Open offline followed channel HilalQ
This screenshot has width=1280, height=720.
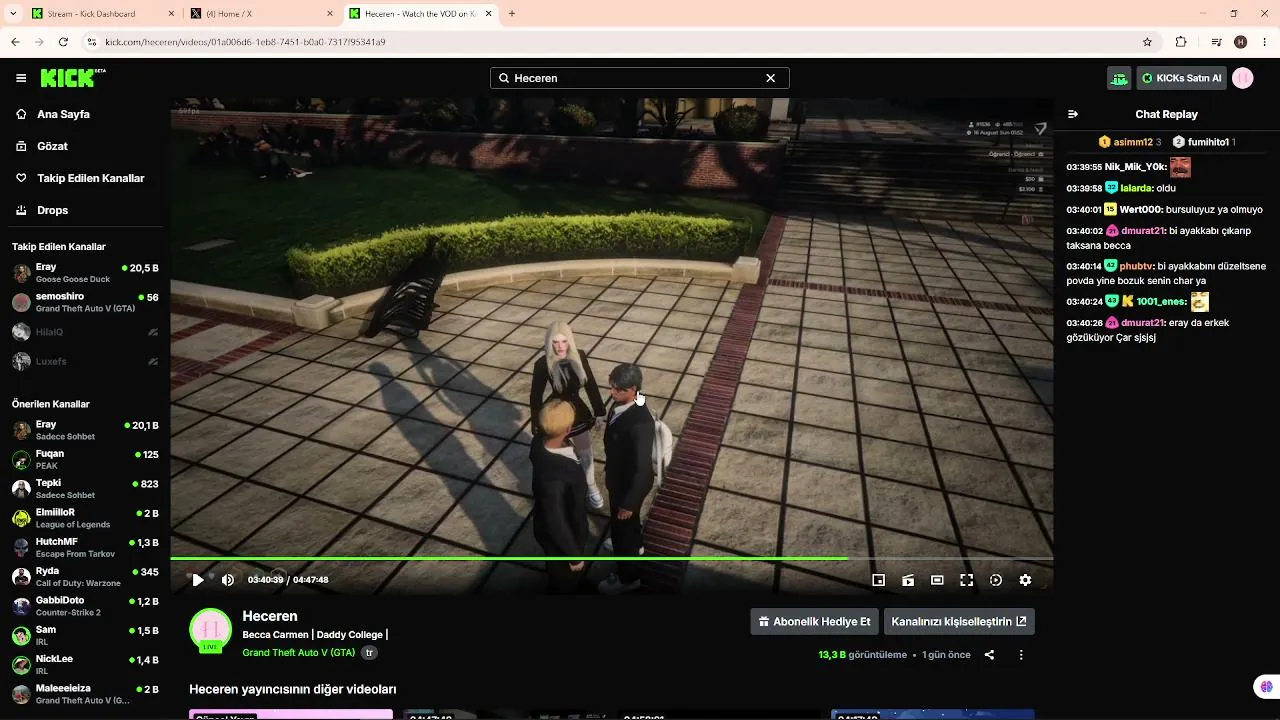pos(85,332)
